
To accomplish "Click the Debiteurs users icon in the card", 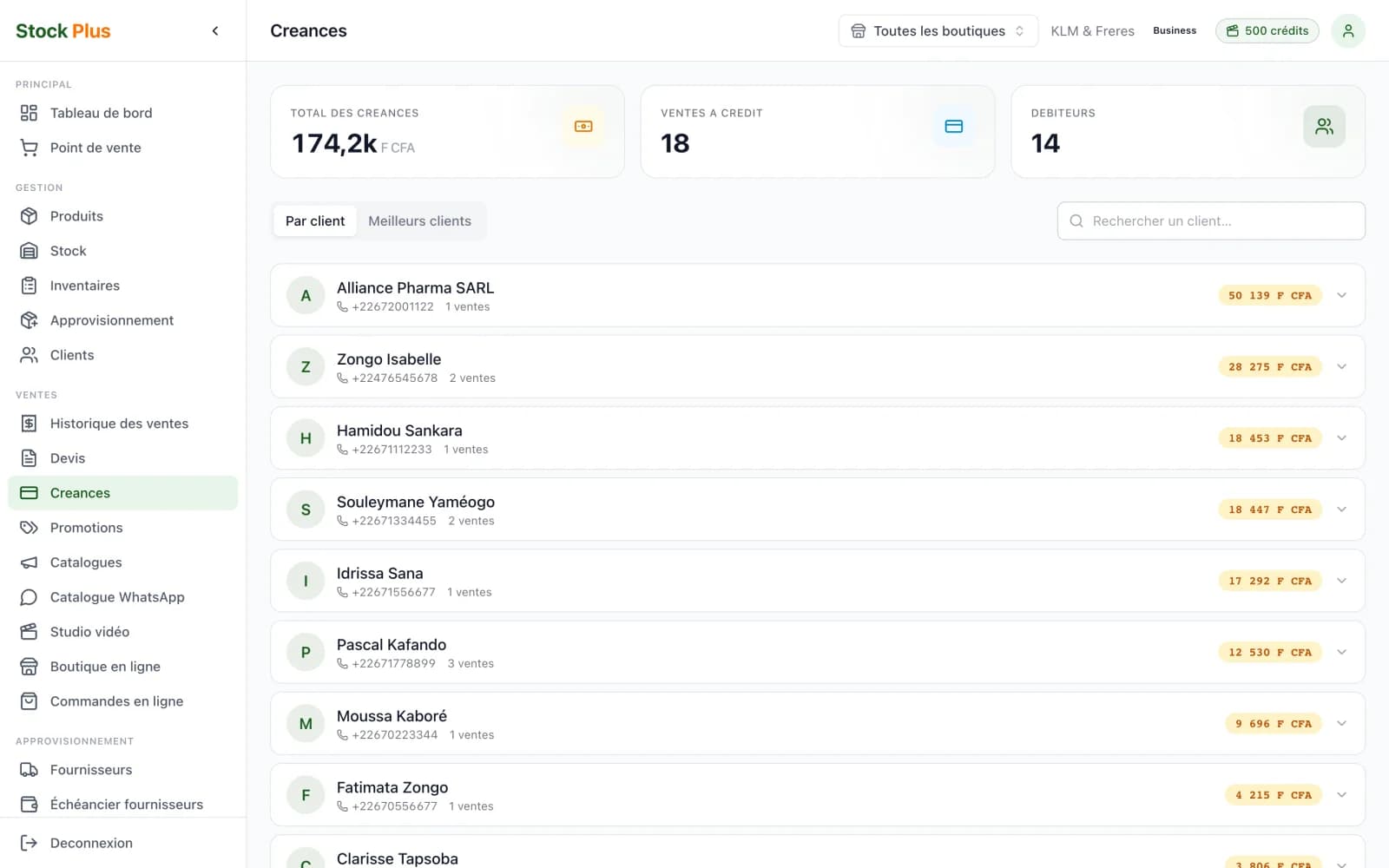I will coord(1324,127).
